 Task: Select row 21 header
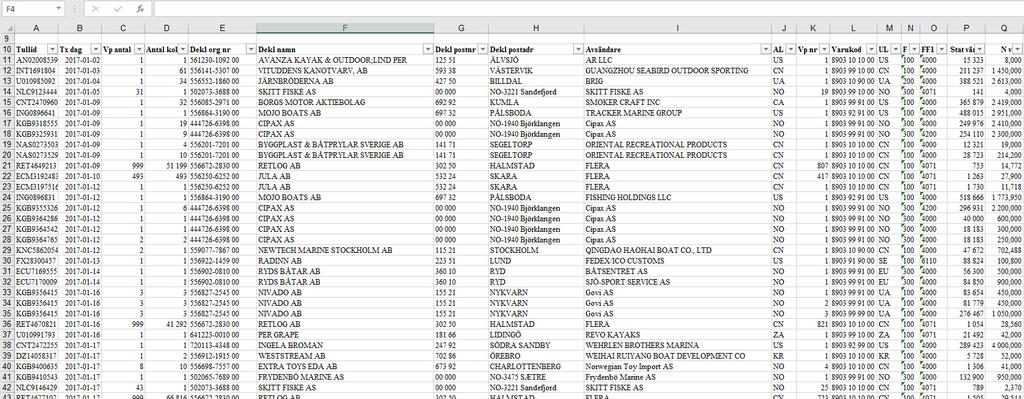point(7,166)
